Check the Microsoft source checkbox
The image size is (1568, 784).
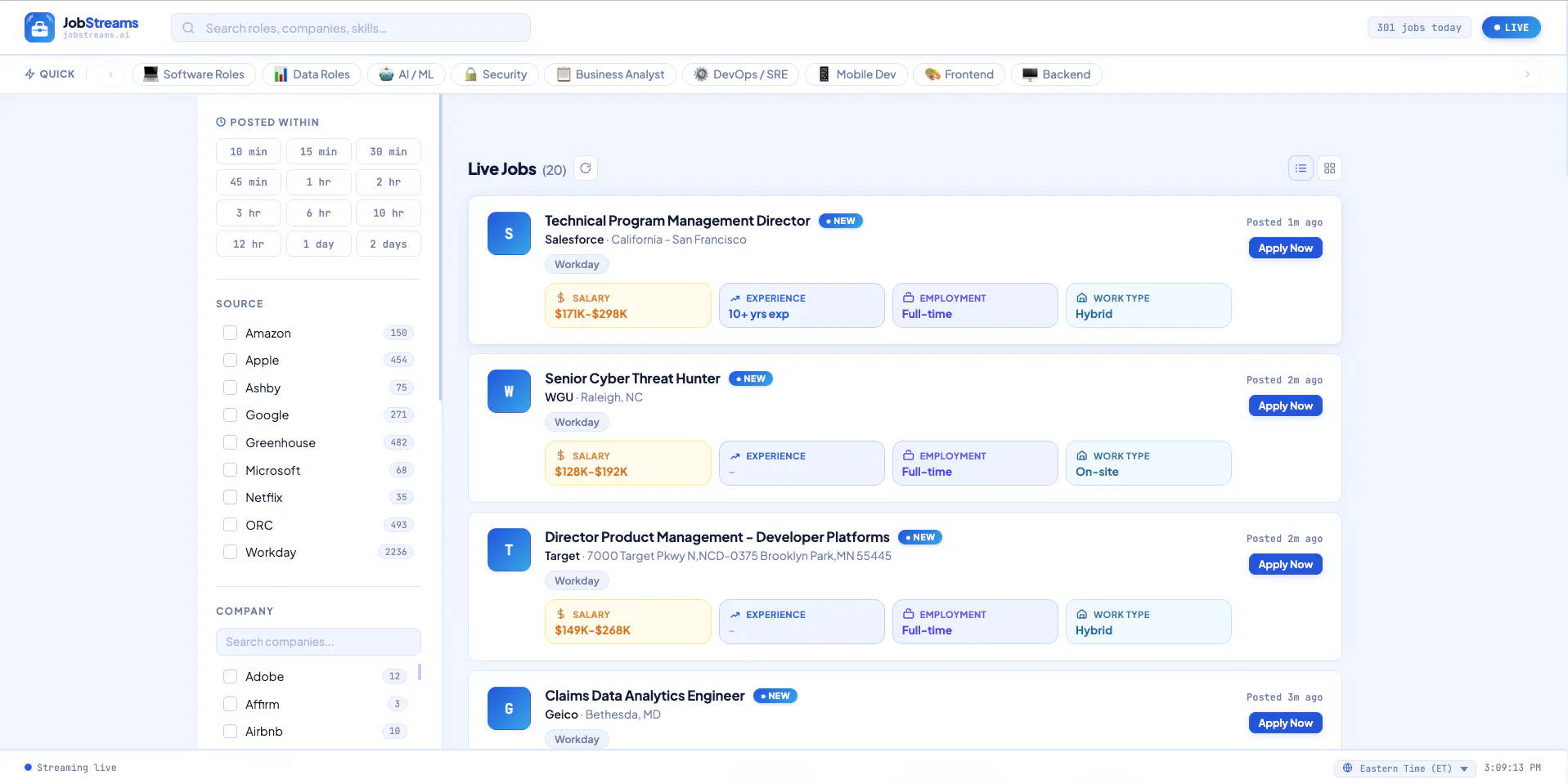[x=231, y=471]
